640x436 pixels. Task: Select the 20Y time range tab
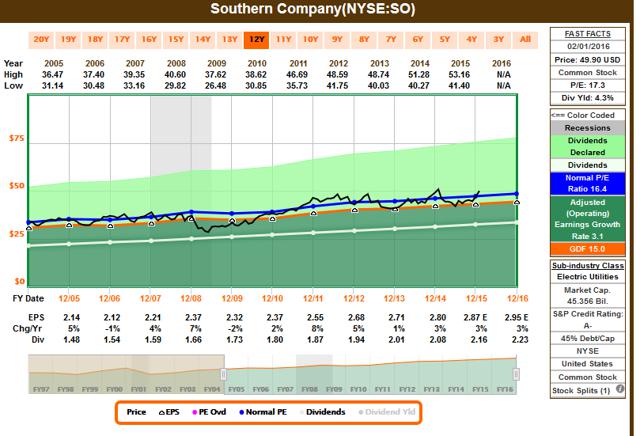click(x=41, y=40)
